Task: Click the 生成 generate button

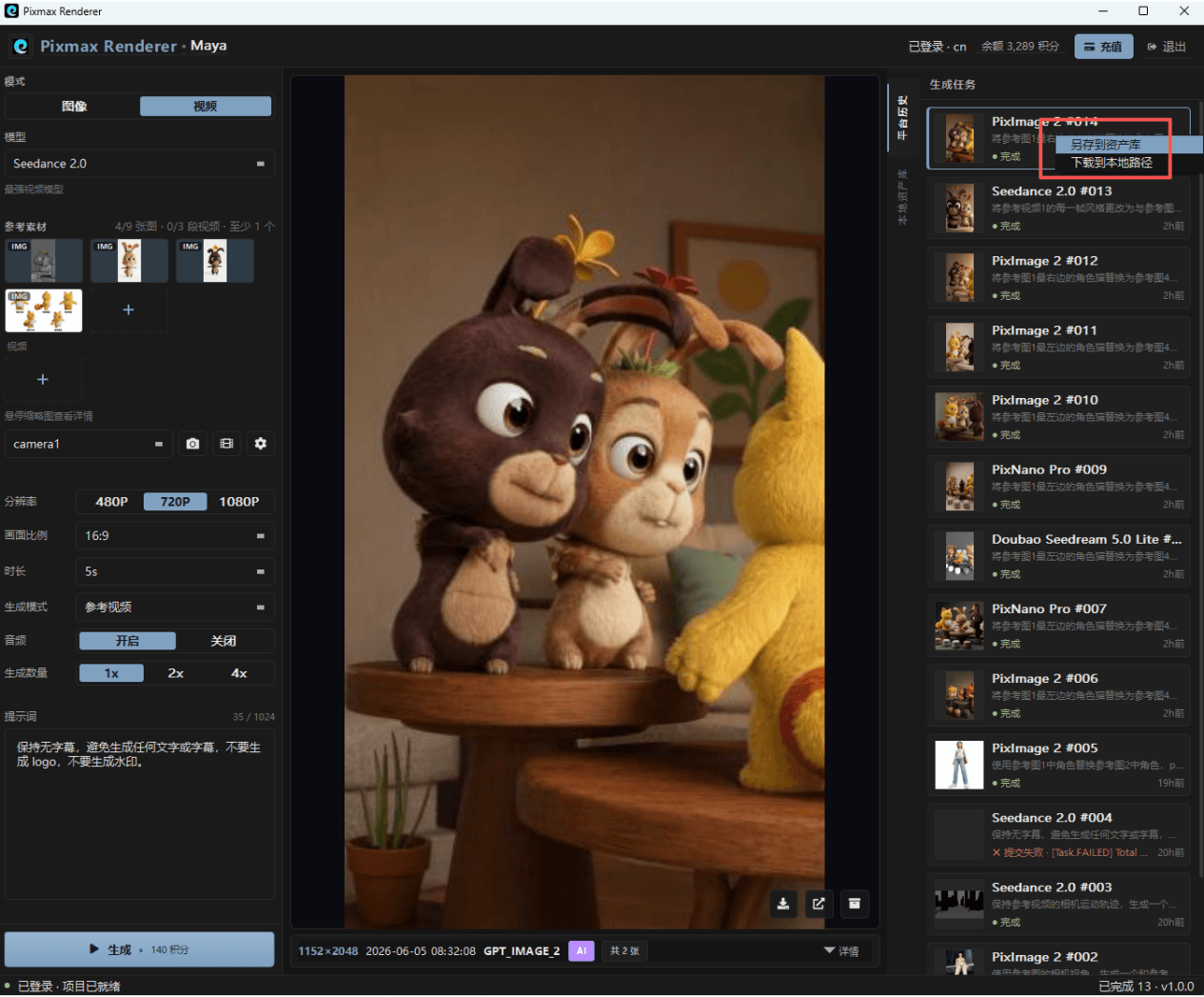Action: [x=139, y=949]
